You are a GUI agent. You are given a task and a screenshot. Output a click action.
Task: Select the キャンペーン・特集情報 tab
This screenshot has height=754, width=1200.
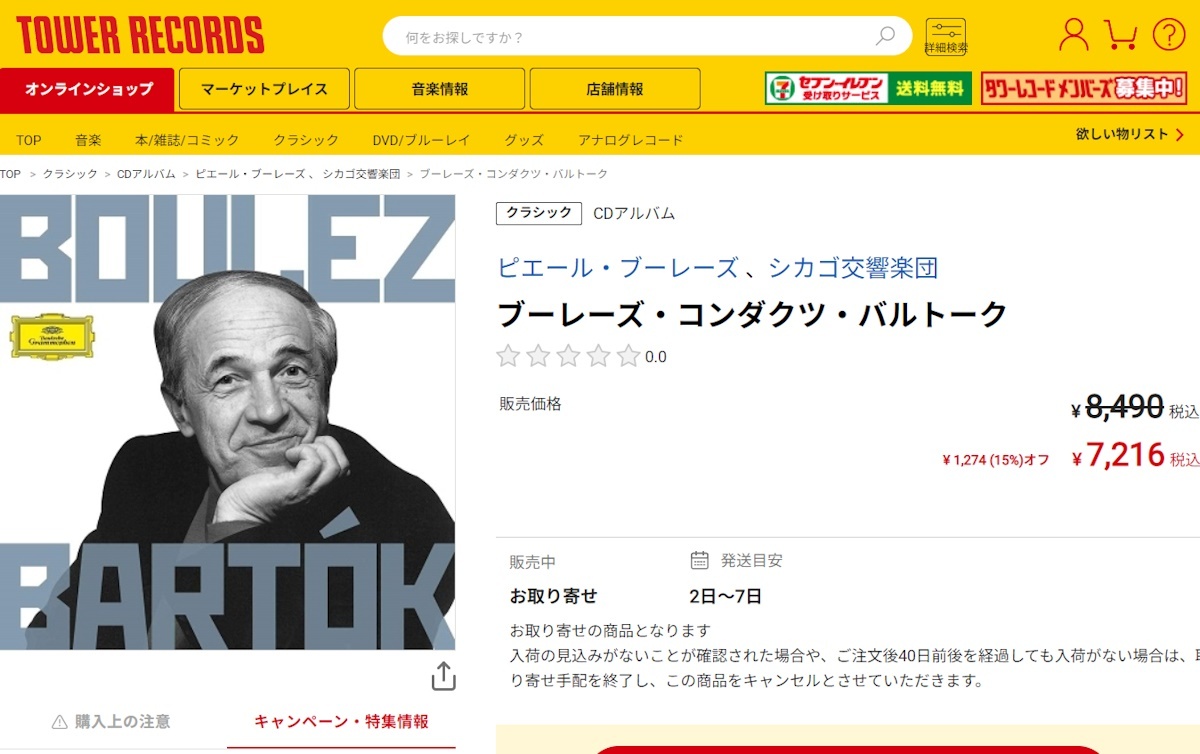pyautogui.click(x=341, y=721)
